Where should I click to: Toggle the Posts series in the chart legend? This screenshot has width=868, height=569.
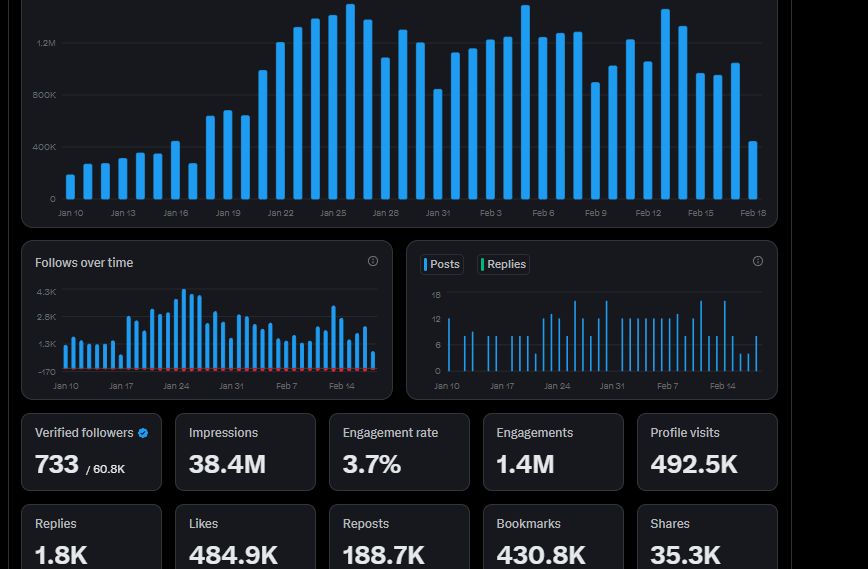tap(442, 264)
